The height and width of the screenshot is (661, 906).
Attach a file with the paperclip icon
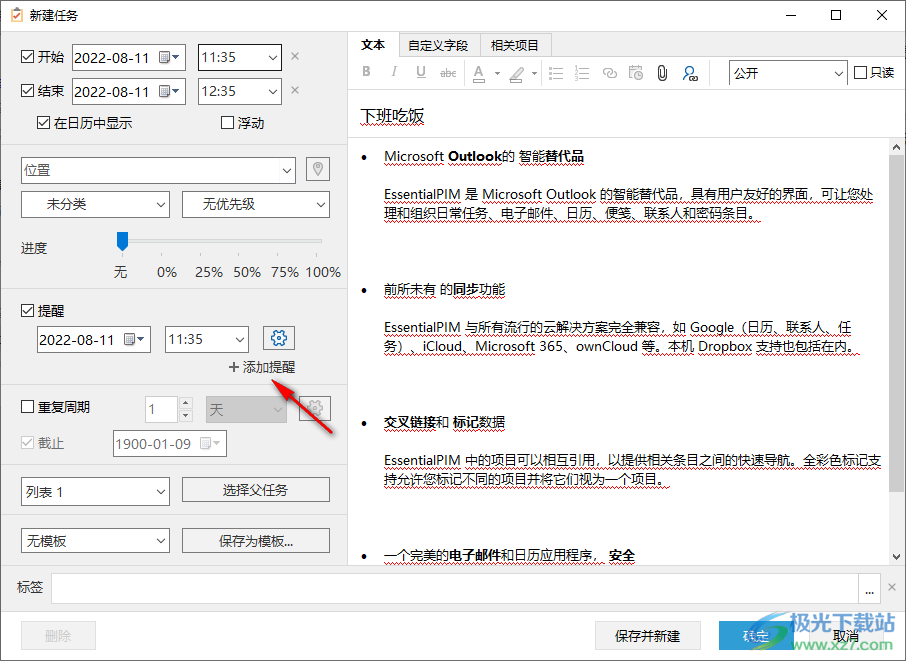pos(662,73)
